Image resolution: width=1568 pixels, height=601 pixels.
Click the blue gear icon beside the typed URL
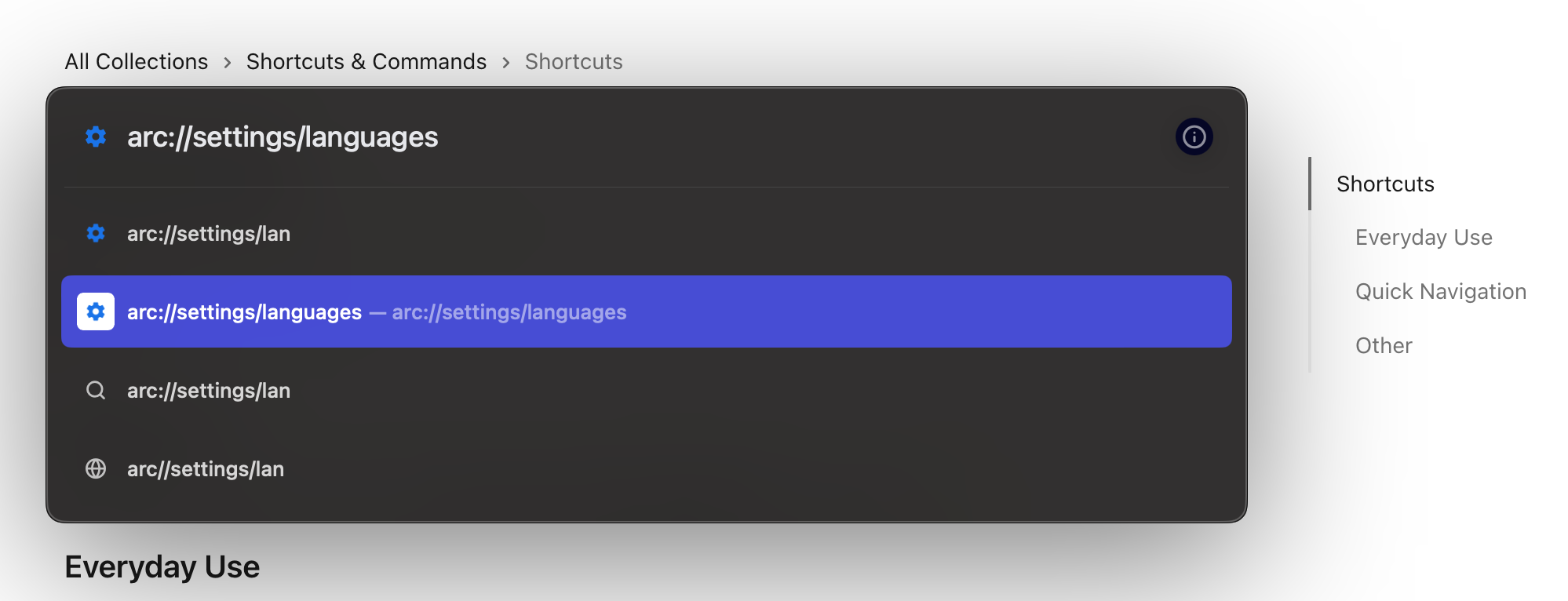point(96,137)
